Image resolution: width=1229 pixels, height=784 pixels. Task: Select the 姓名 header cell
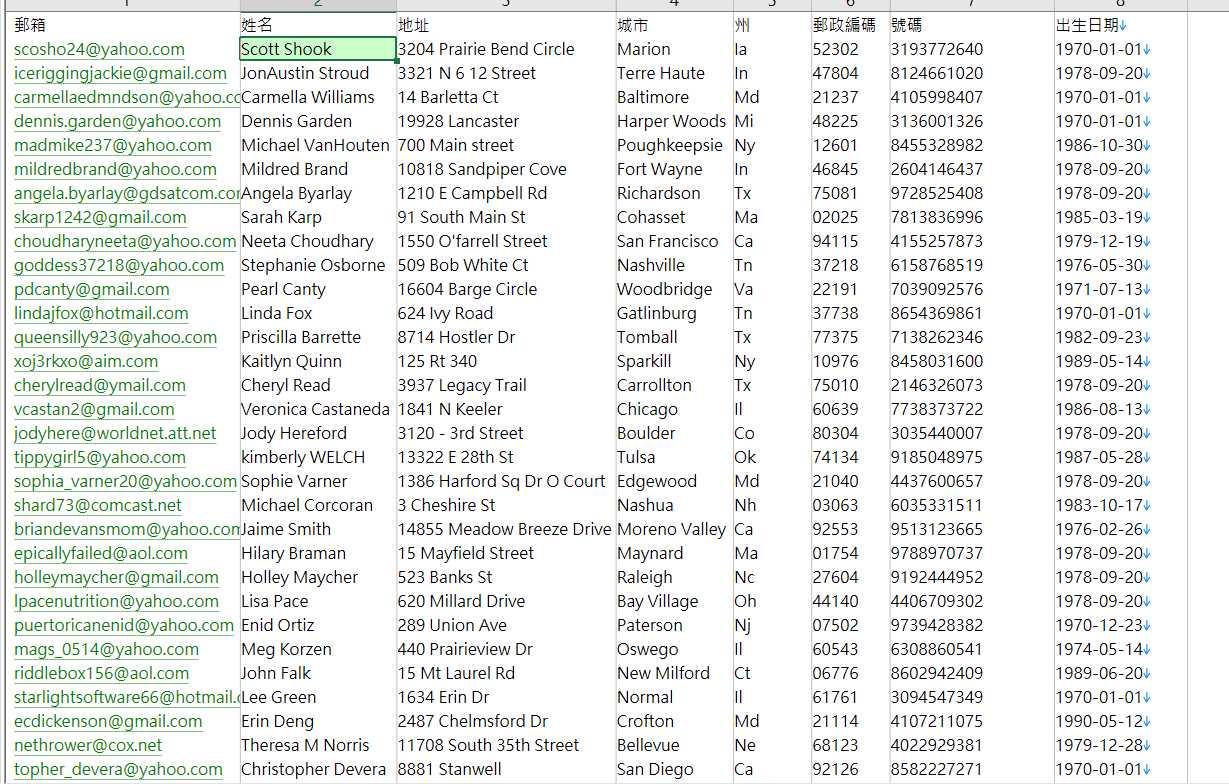point(318,25)
